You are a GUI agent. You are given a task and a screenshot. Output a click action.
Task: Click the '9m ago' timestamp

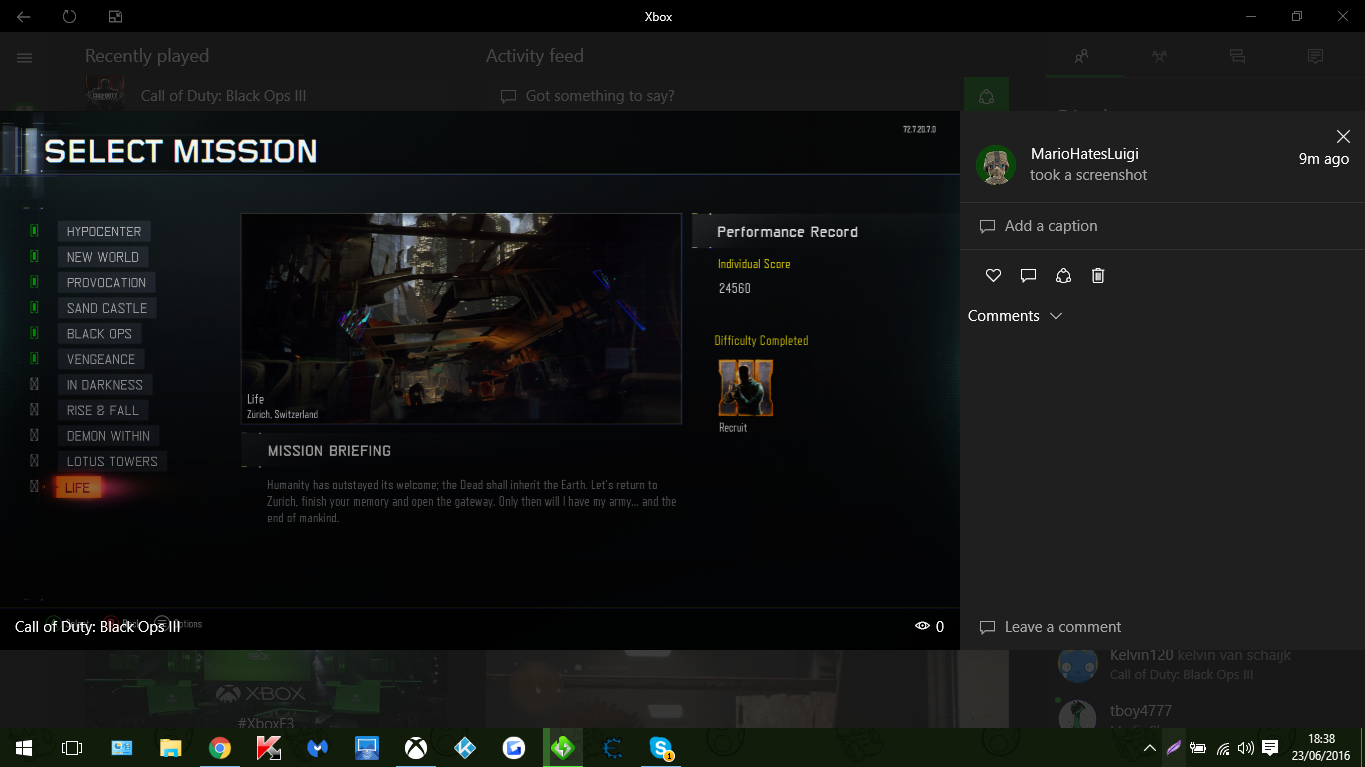tap(1323, 159)
